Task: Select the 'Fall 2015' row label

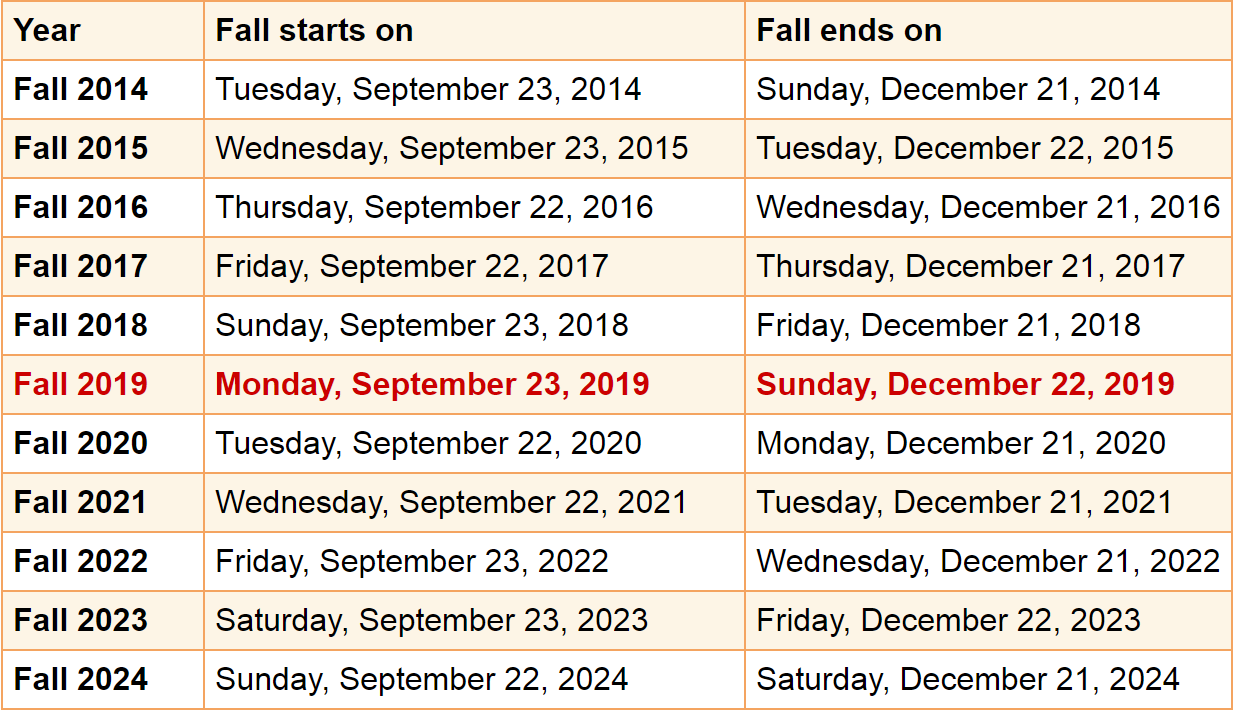Action: tap(81, 148)
